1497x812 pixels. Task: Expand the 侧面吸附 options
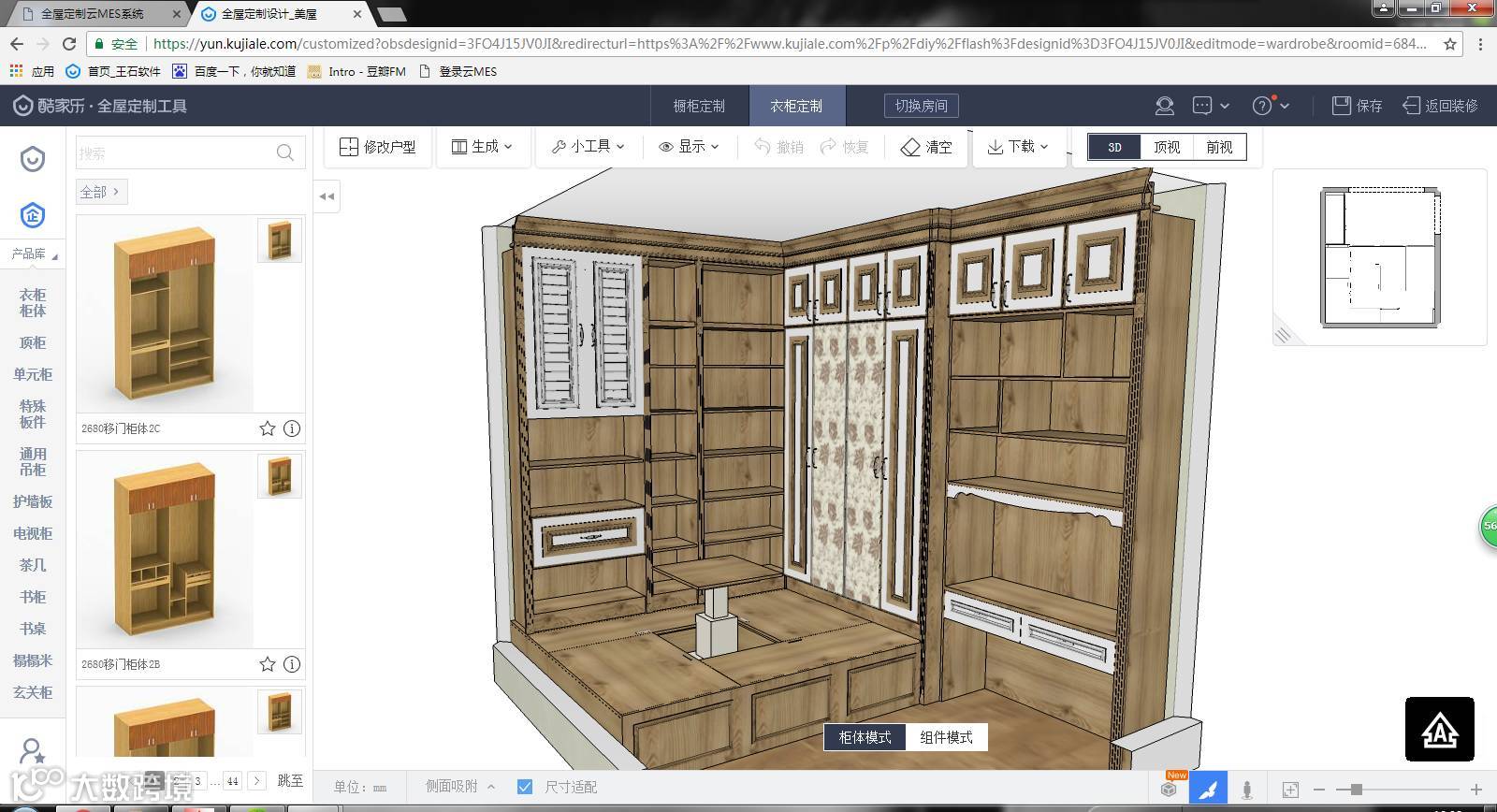[460, 787]
